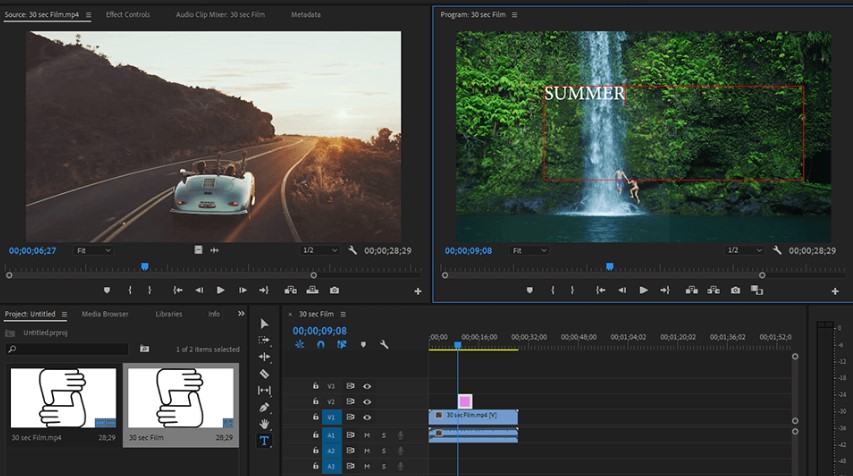Expand the Project panel overflow chevrons
Viewport: 853px width, 476px height.
click(241, 314)
